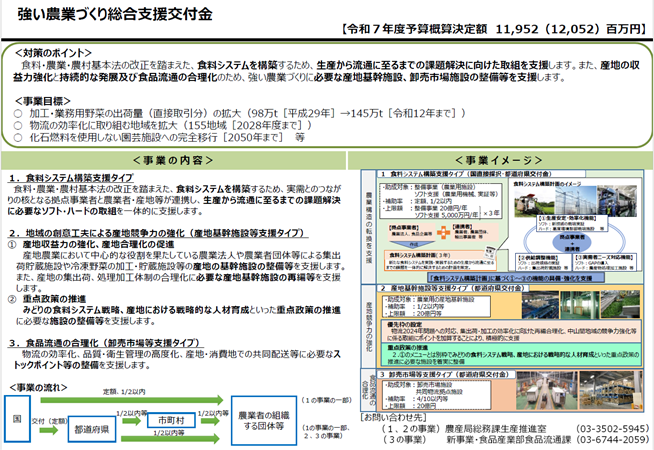Click the green ＜事業の内容＞ header band

tap(173, 160)
